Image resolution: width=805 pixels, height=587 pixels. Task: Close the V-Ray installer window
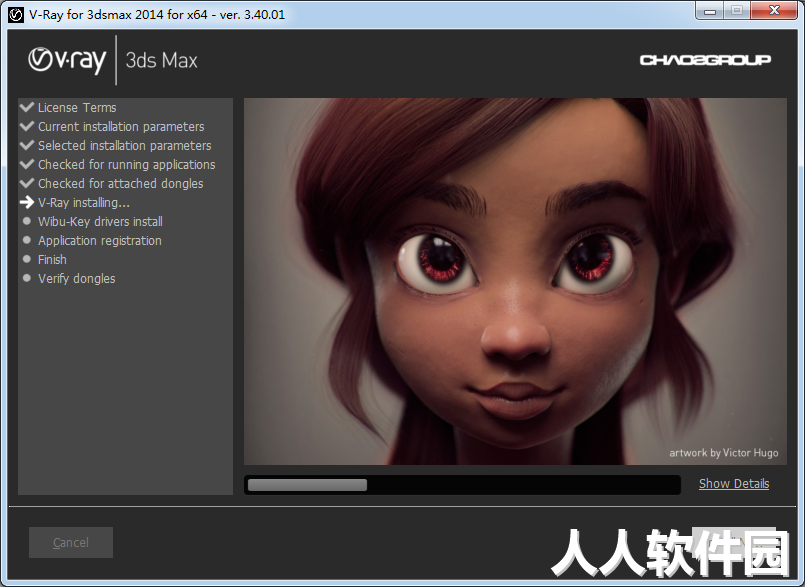click(x=775, y=11)
